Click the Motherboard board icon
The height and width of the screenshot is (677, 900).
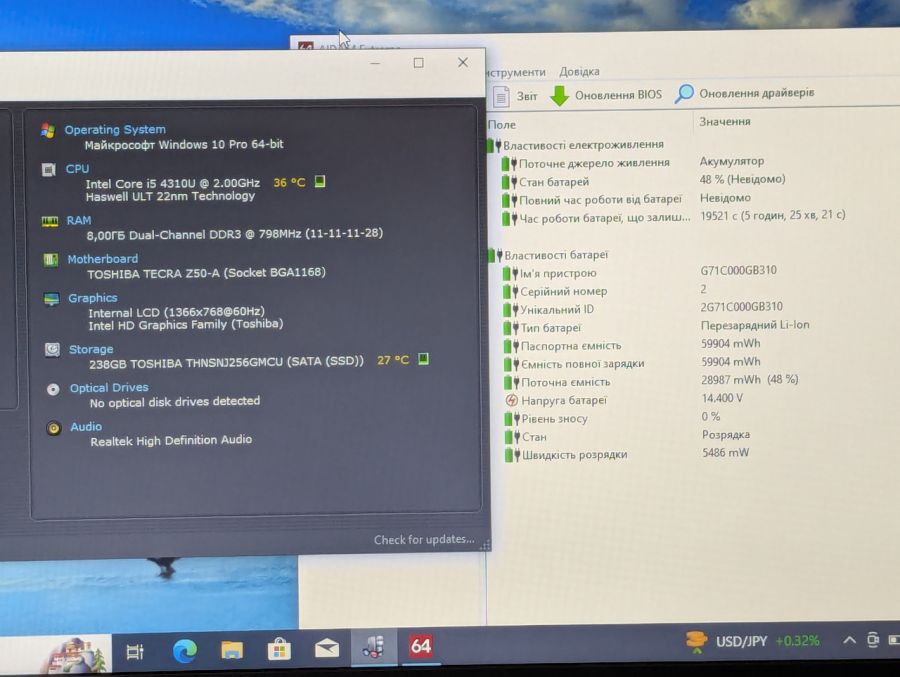[x=51, y=260]
